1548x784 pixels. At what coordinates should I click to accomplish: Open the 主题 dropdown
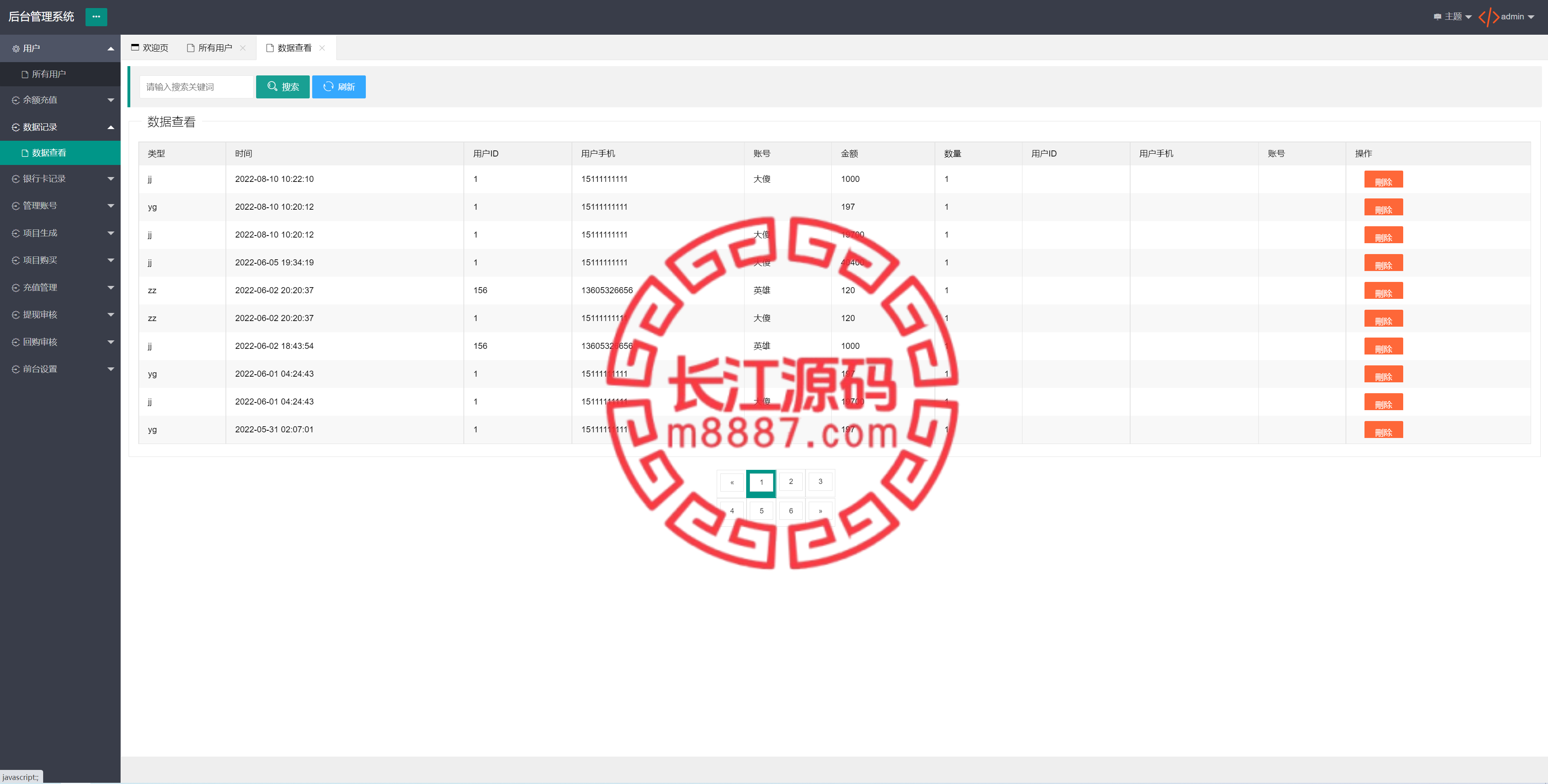point(1452,17)
